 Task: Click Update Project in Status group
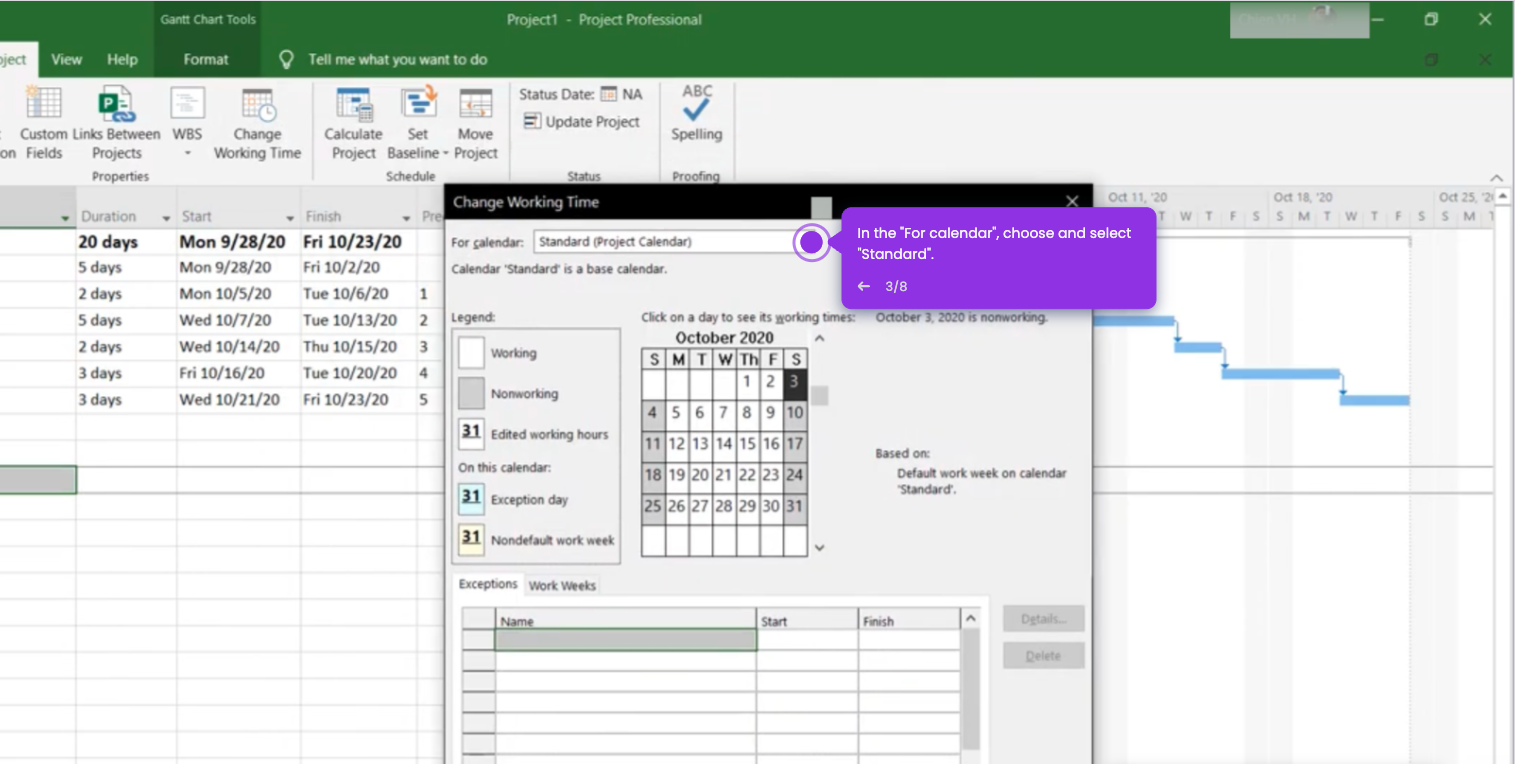(581, 121)
